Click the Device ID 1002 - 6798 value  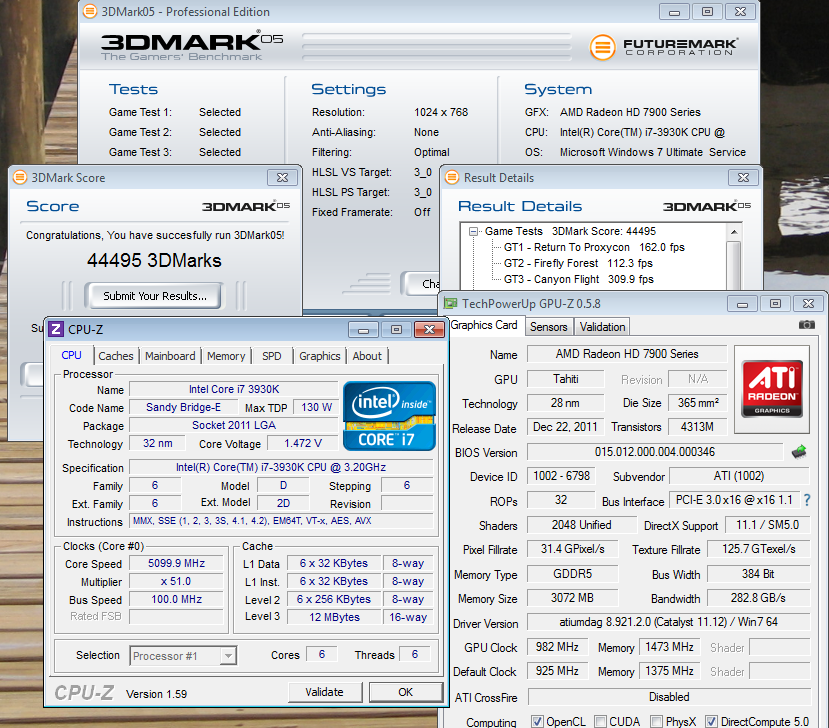point(561,476)
